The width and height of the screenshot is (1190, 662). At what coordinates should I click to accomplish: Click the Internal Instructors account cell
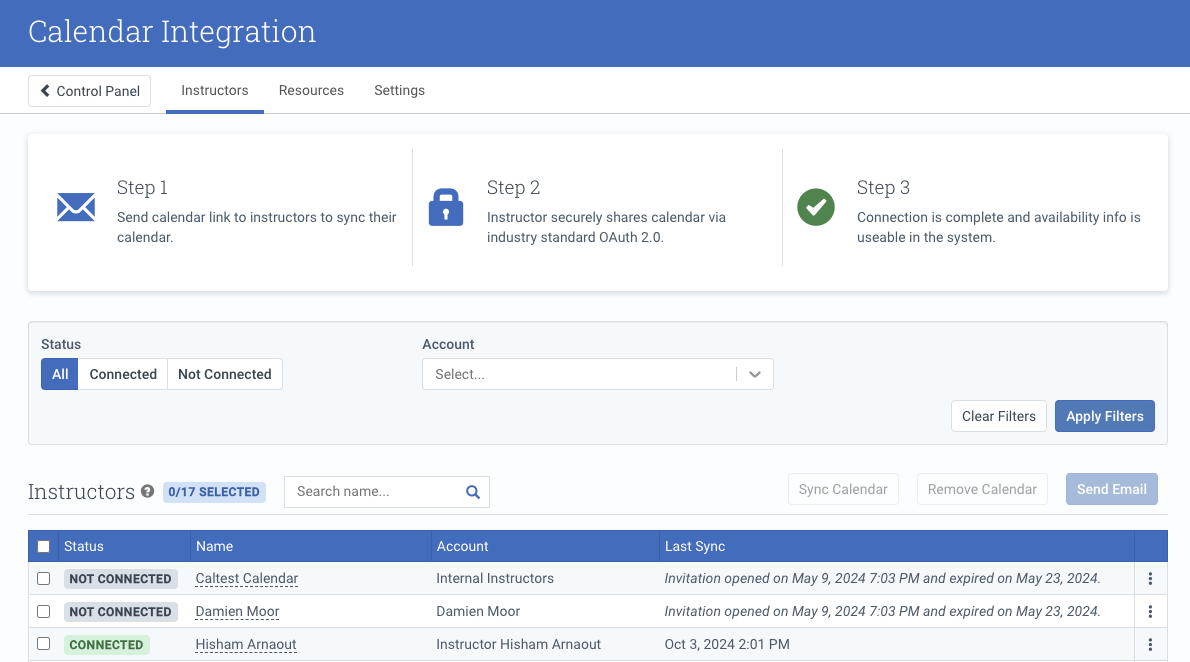(495, 578)
